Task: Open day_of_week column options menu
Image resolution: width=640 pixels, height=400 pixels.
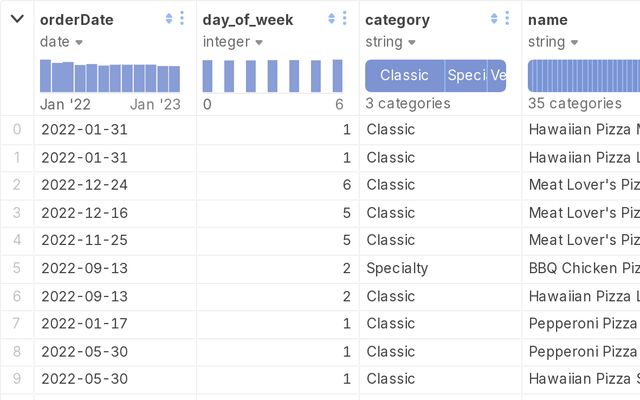Action: click(x=344, y=18)
